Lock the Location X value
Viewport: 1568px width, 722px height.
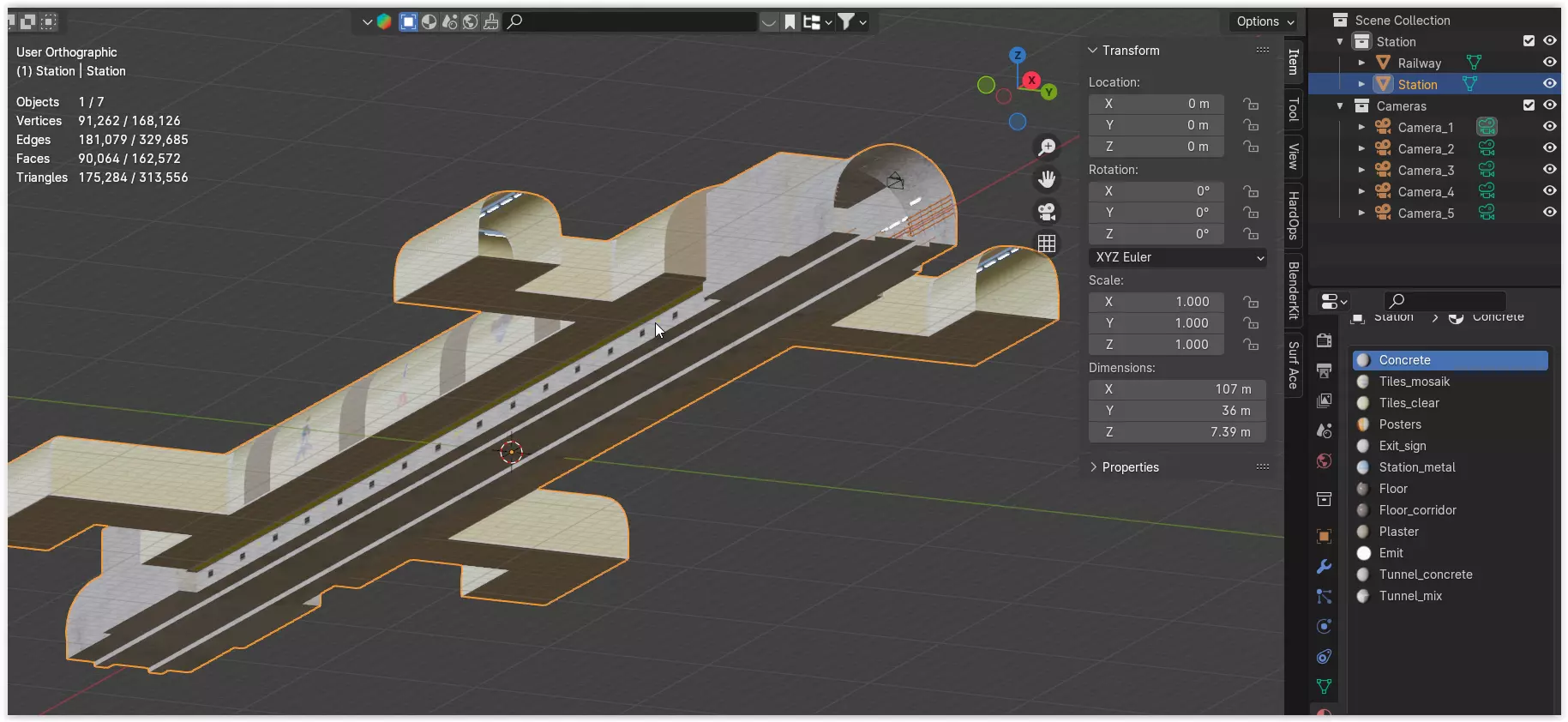[x=1252, y=104]
